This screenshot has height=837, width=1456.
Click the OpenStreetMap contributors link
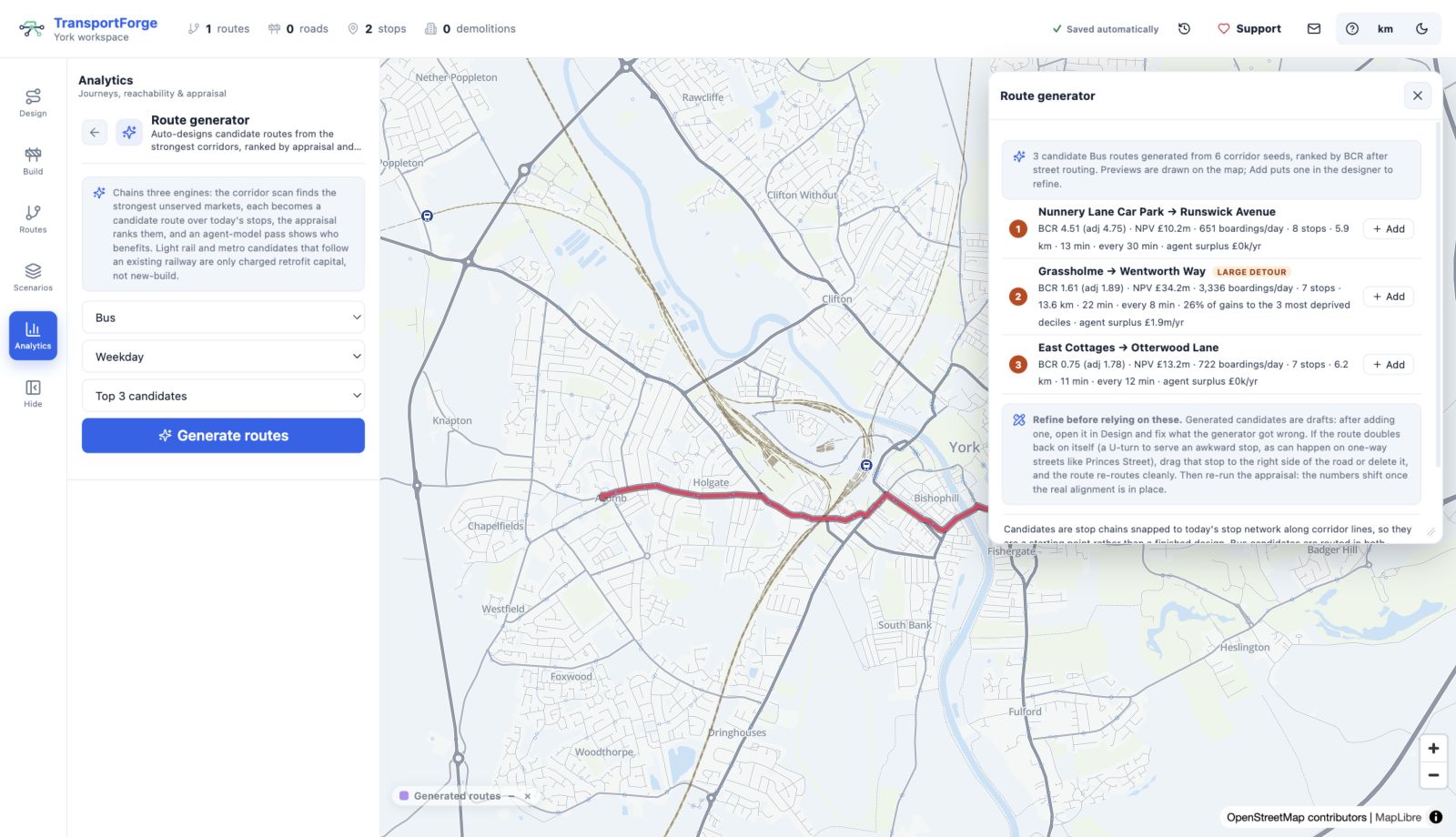1296,817
